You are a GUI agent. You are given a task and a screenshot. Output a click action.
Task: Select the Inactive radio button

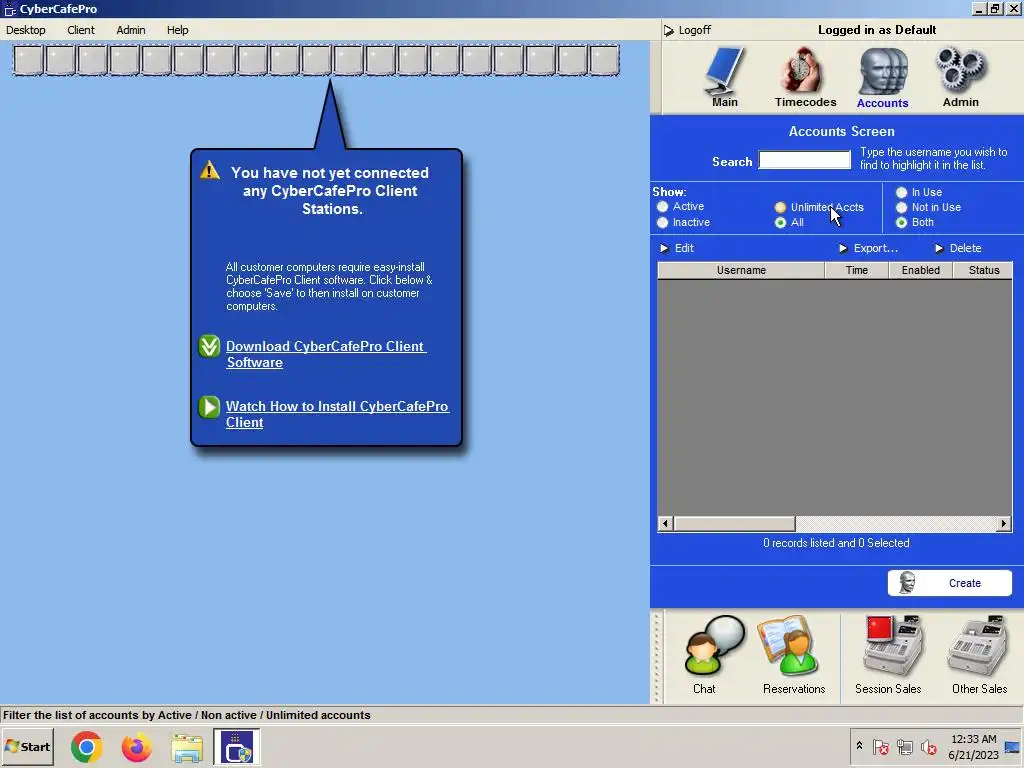coord(663,223)
